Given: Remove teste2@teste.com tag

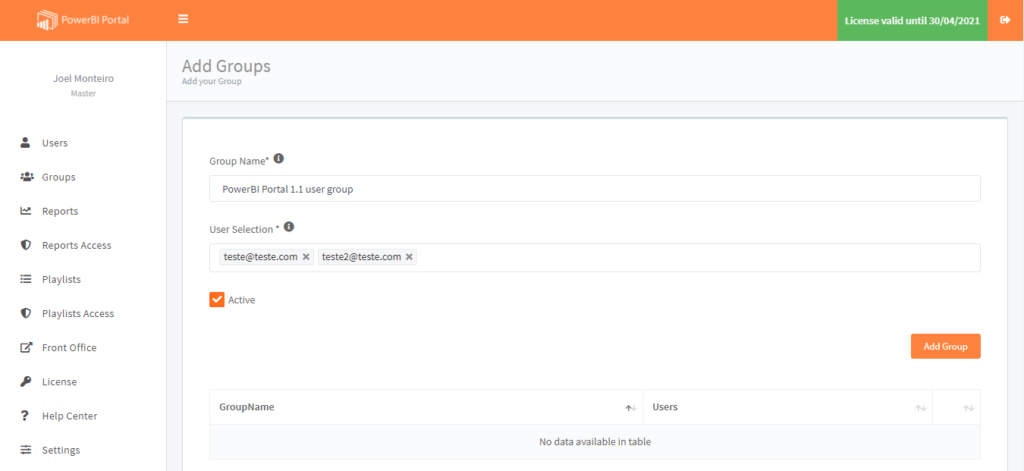Looking at the screenshot, I should 409,257.
